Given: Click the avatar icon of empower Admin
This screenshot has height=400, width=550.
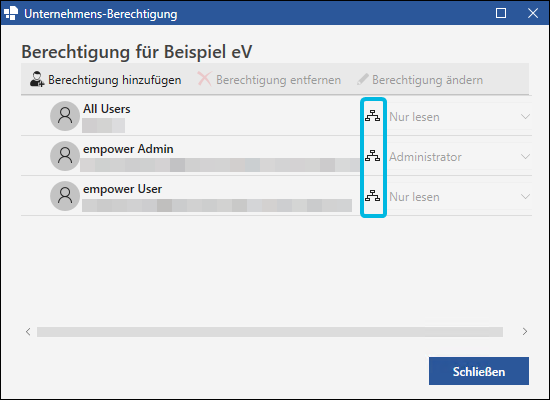Looking at the screenshot, I should pos(65,156).
